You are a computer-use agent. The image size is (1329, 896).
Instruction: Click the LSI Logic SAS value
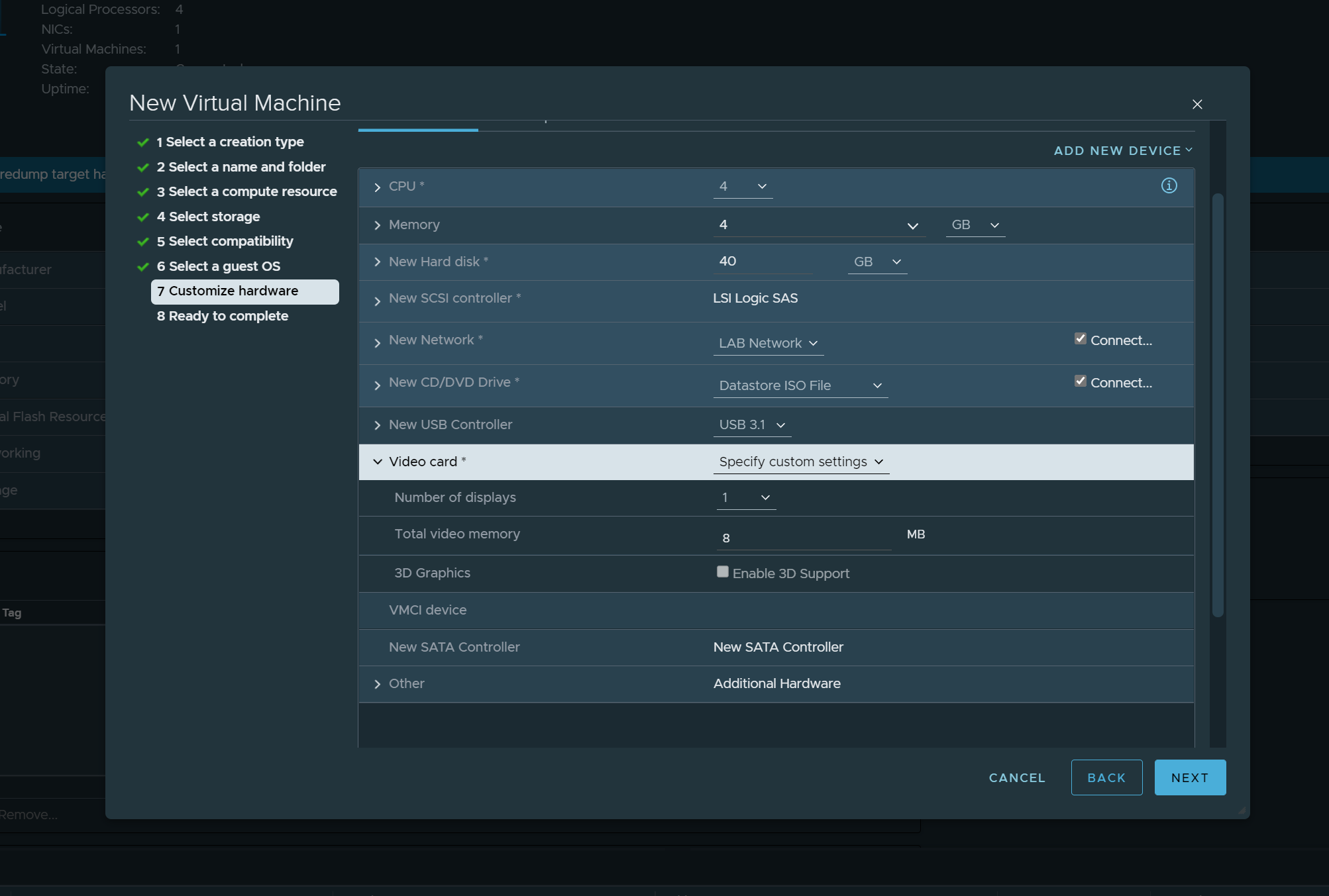click(x=755, y=298)
